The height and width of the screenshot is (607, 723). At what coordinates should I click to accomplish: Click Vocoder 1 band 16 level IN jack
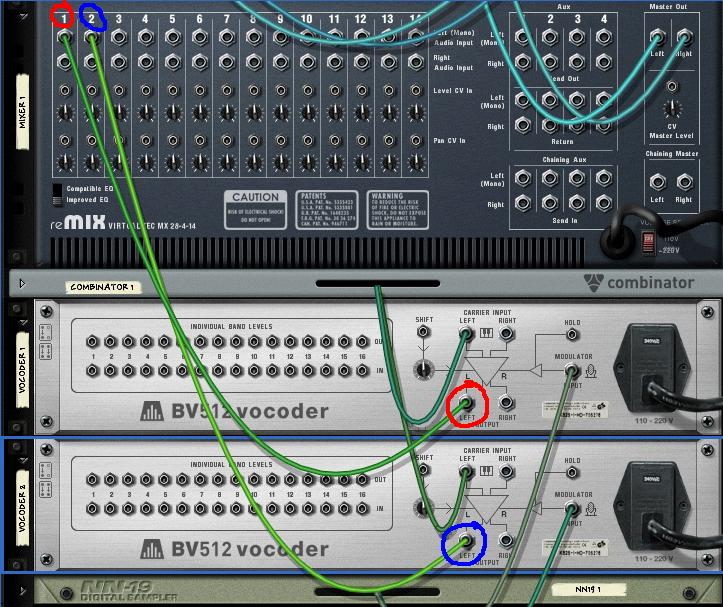click(362, 370)
